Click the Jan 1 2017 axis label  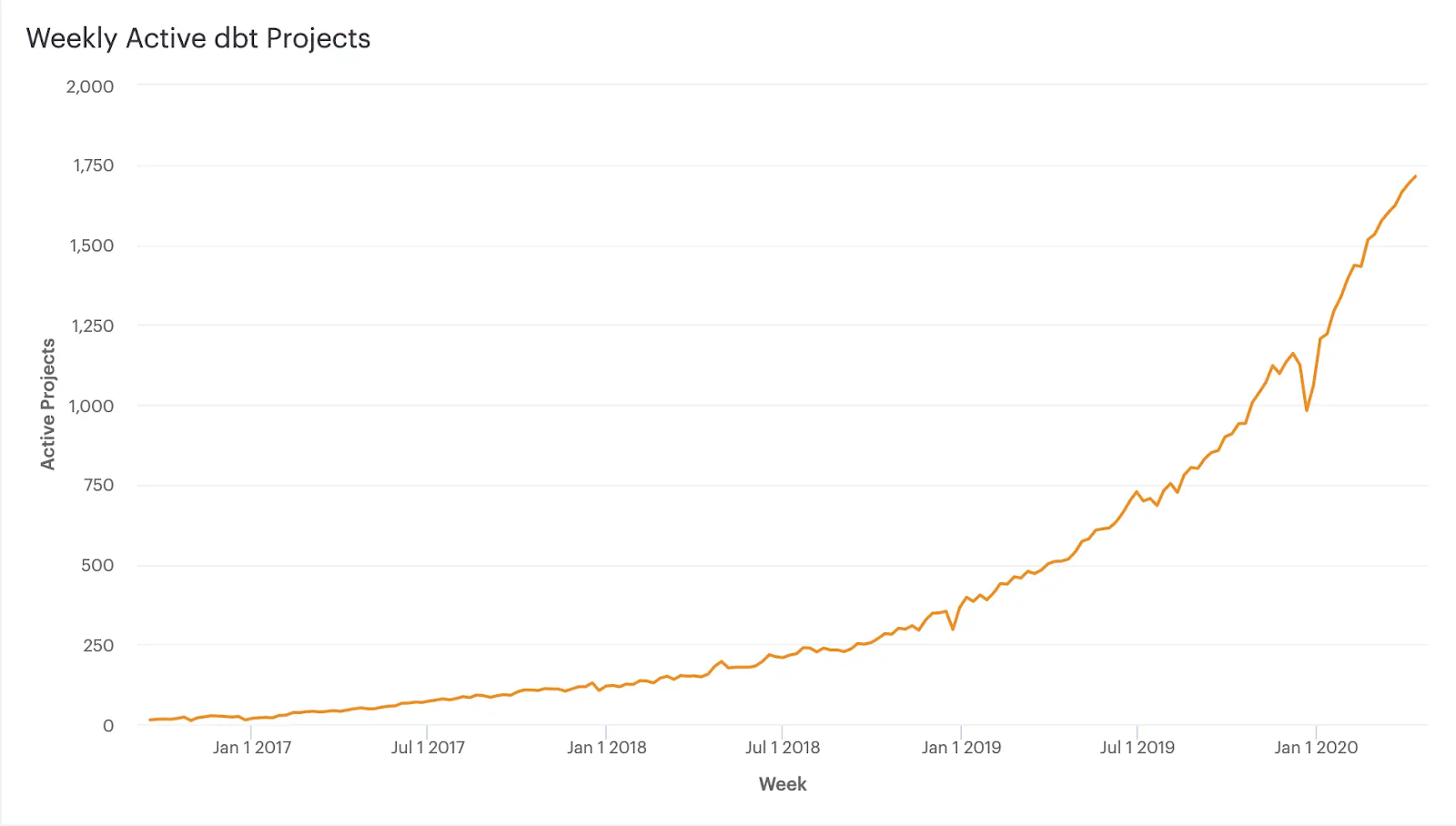coord(252,748)
